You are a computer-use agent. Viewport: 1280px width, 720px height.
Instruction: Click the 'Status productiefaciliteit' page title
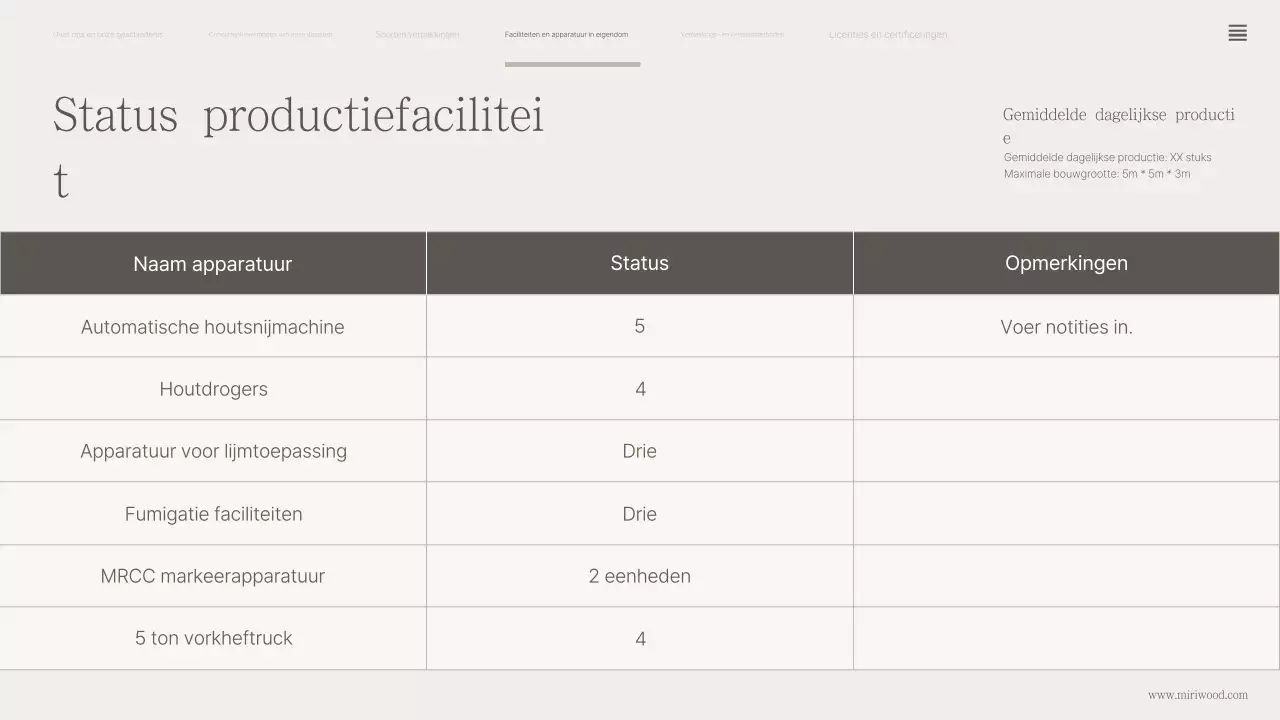(298, 116)
